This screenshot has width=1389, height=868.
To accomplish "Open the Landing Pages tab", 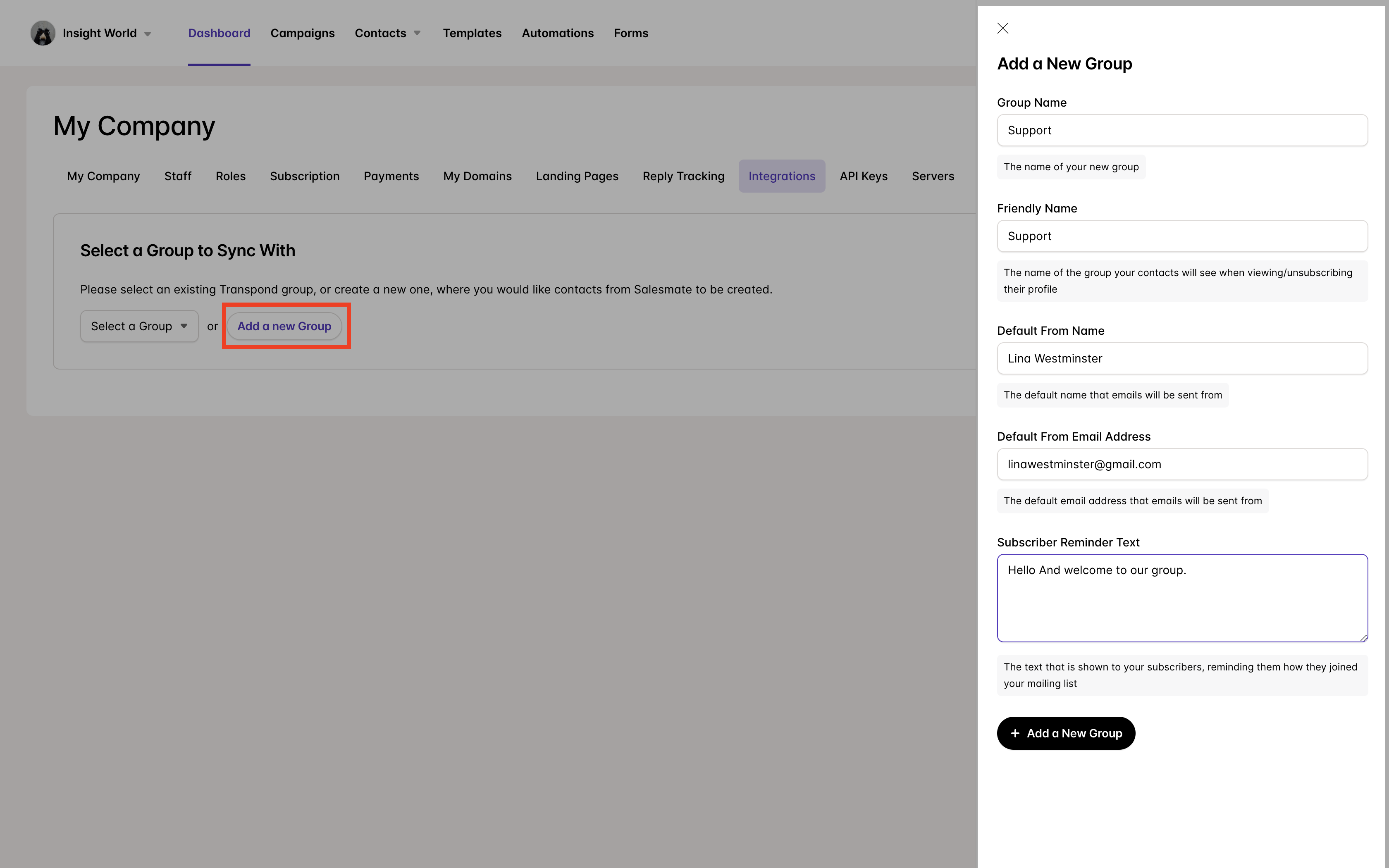I will click(578, 176).
